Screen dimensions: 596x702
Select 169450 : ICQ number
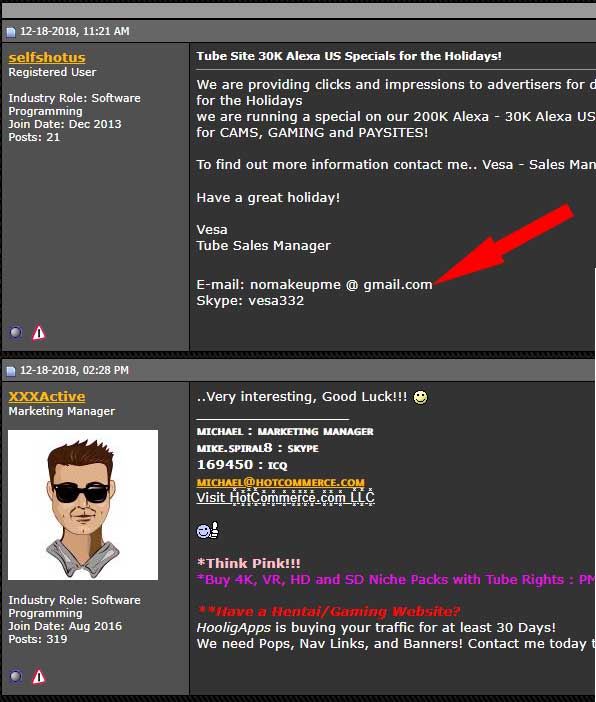(242, 465)
